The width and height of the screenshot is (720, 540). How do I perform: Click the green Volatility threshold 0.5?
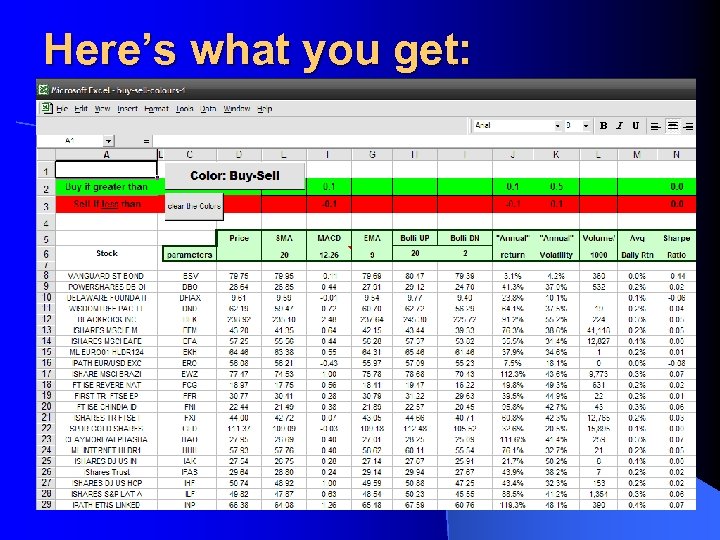(556, 187)
